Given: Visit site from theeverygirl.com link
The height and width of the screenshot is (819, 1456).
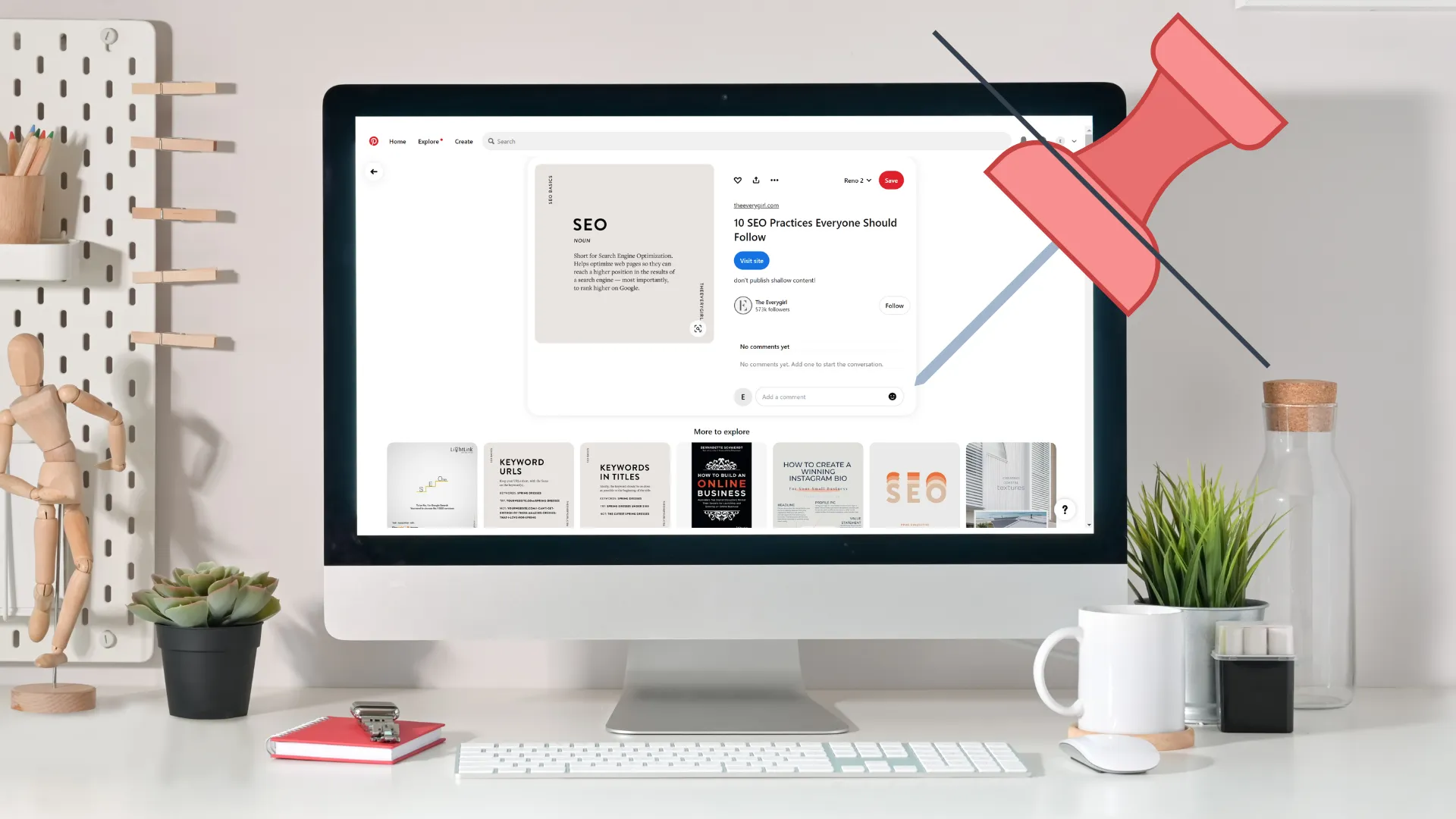Looking at the screenshot, I should (x=751, y=260).
